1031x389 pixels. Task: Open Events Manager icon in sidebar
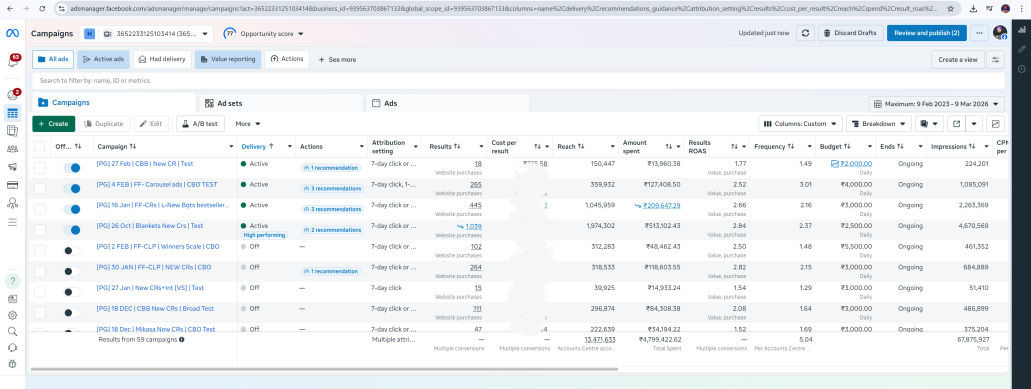click(12, 203)
